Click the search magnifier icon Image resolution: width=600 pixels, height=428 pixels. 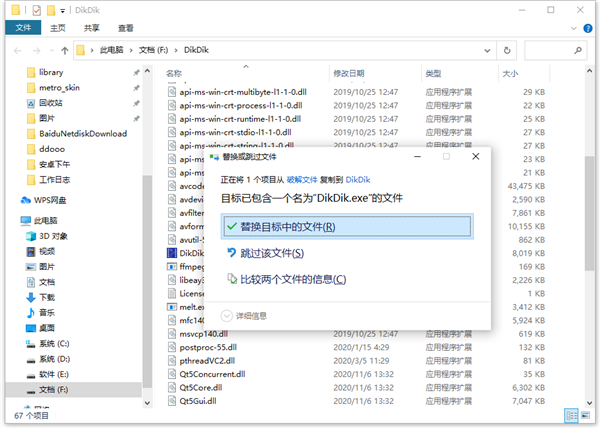tap(578, 50)
